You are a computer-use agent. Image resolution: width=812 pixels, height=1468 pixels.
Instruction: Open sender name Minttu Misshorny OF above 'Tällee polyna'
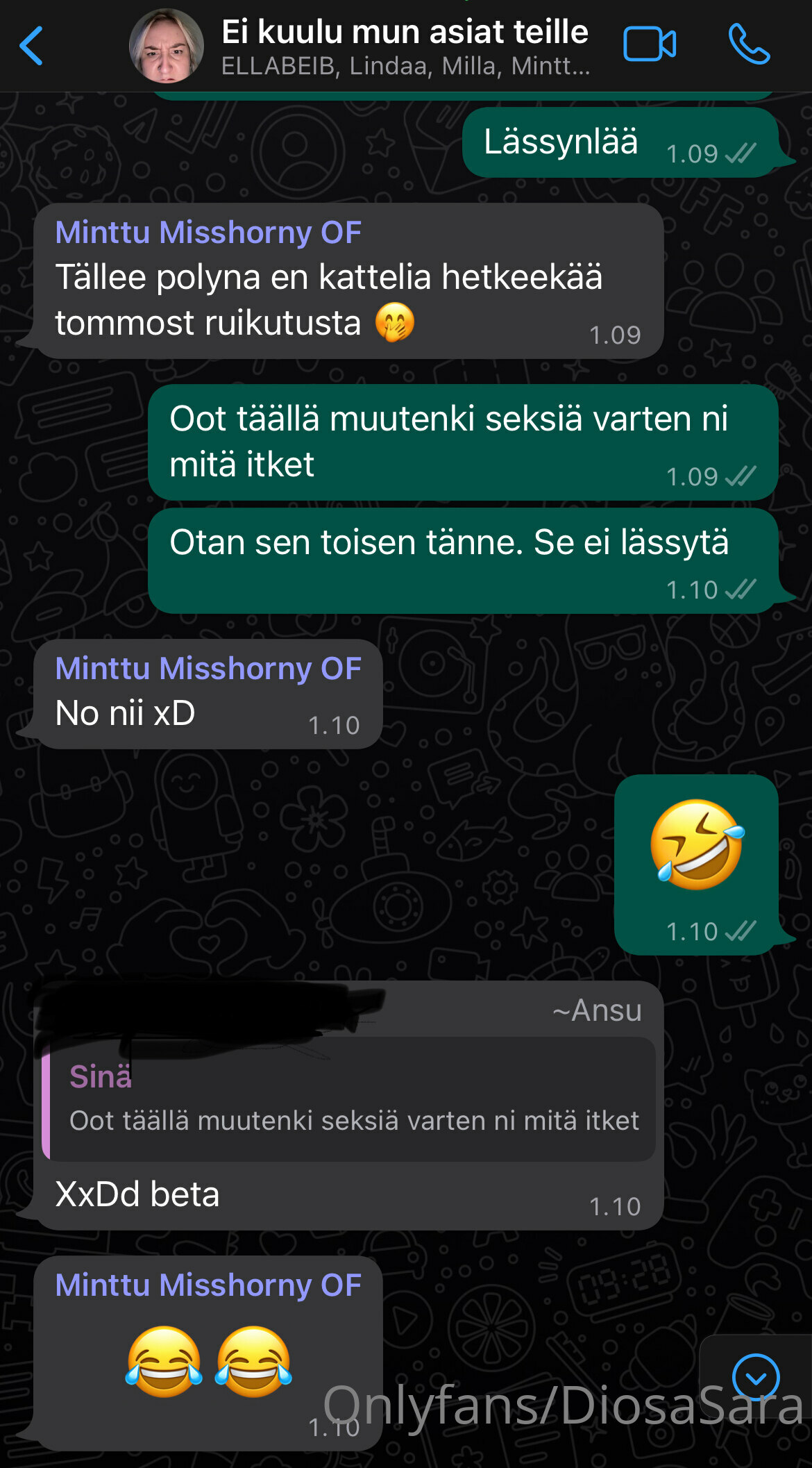tap(208, 233)
